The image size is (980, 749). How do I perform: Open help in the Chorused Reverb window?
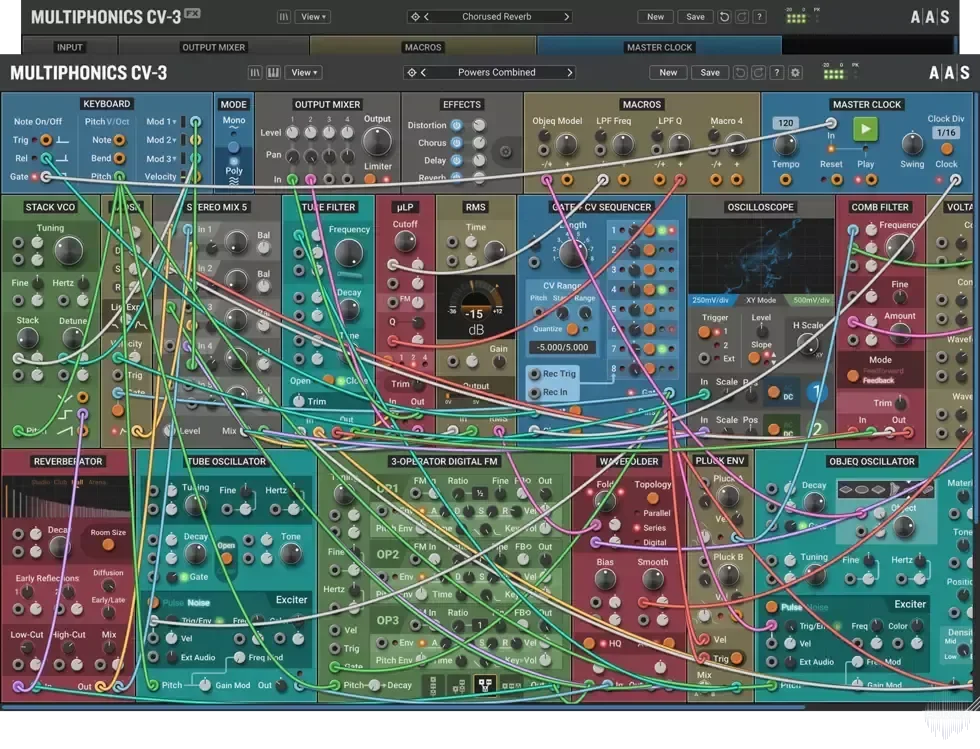759,17
